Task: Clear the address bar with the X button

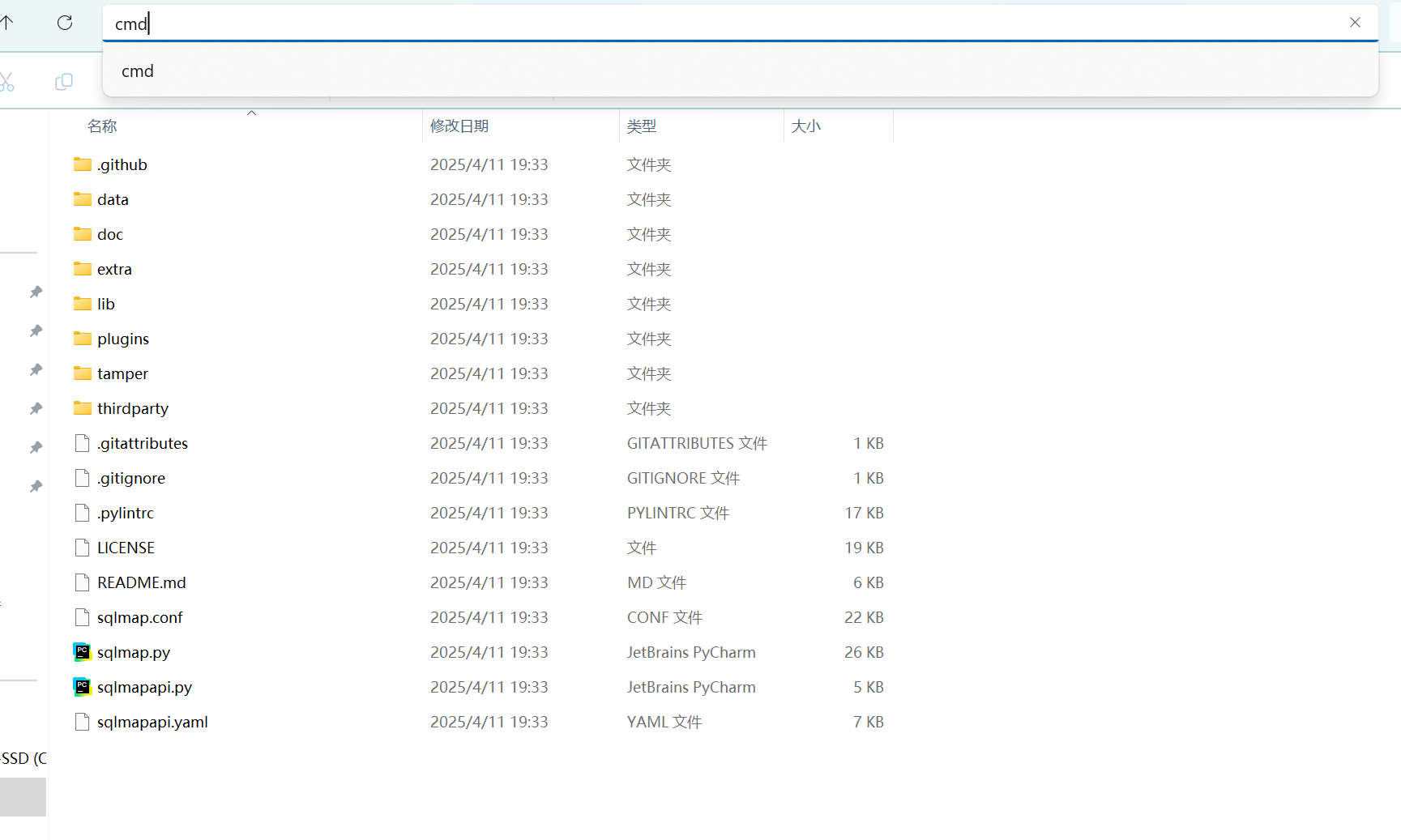Action: 1355,23
